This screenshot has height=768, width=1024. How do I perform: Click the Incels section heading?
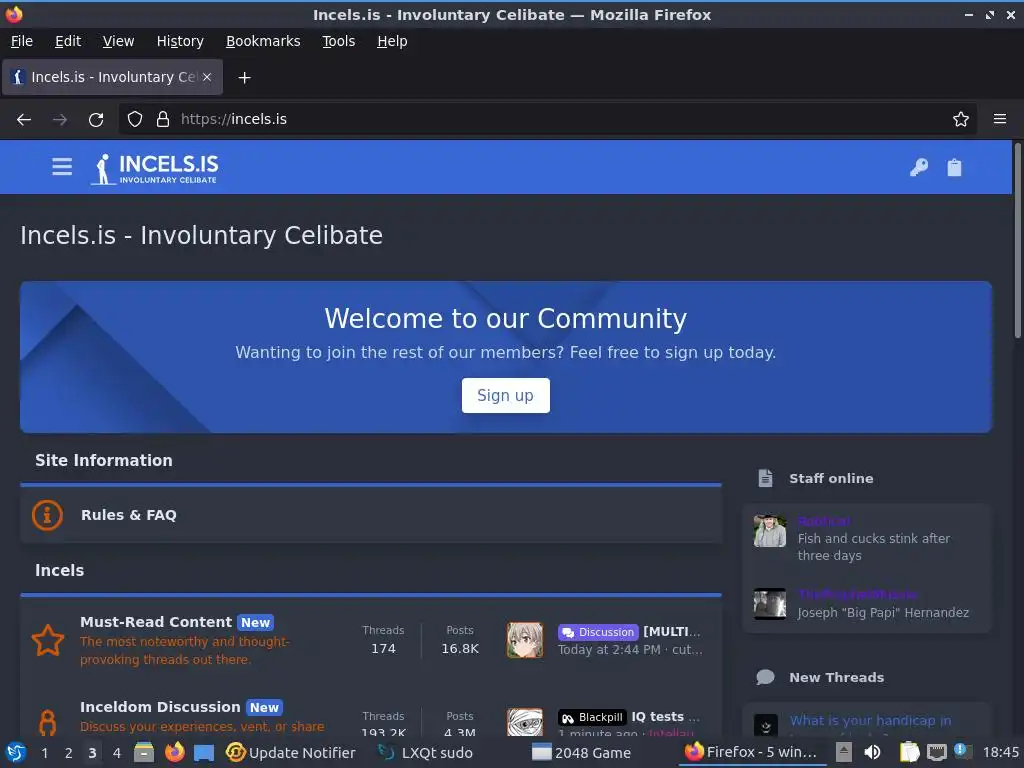(x=59, y=570)
